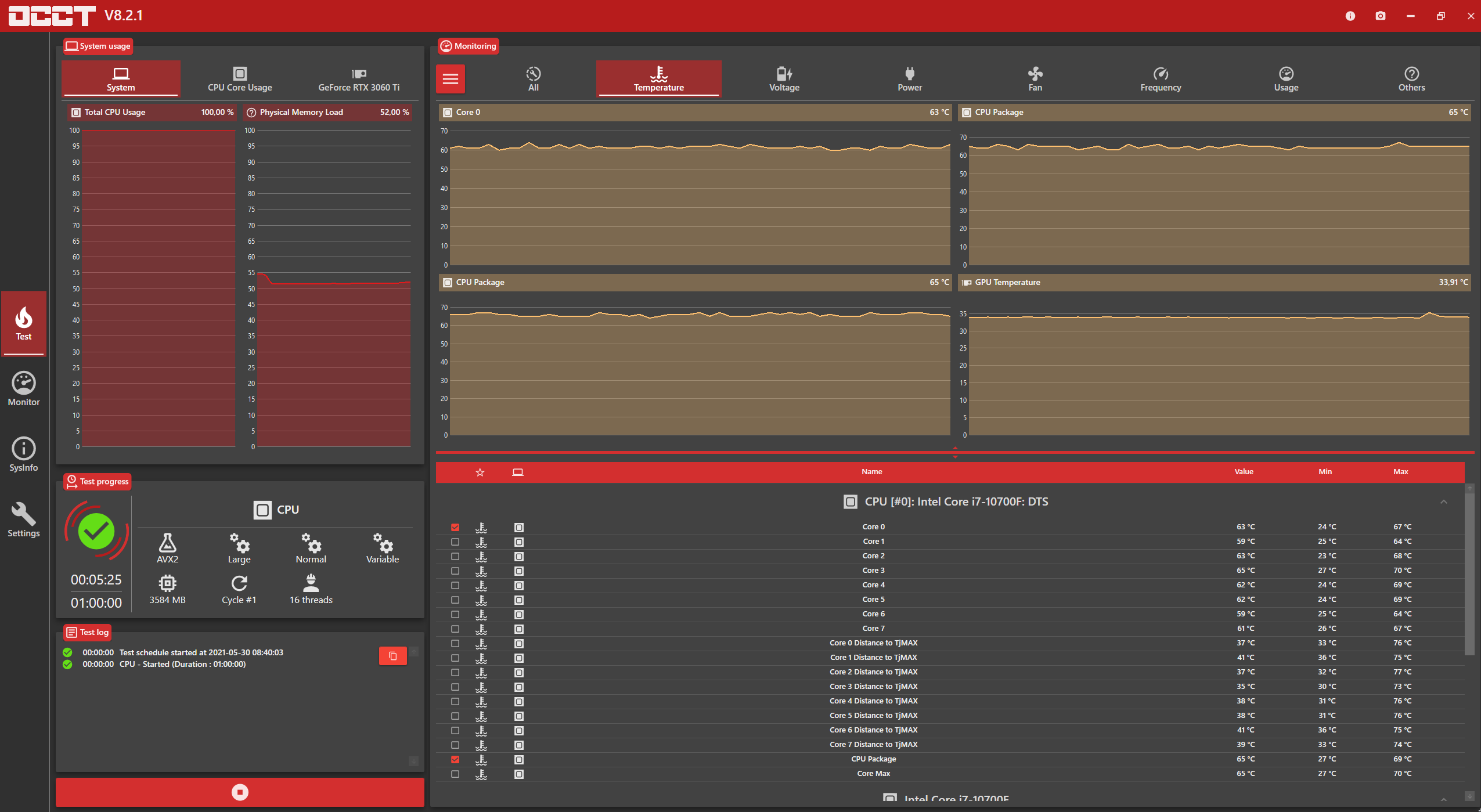Select the Temperature monitoring tab
This screenshot has height=812, width=1481.
coord(659,79)
